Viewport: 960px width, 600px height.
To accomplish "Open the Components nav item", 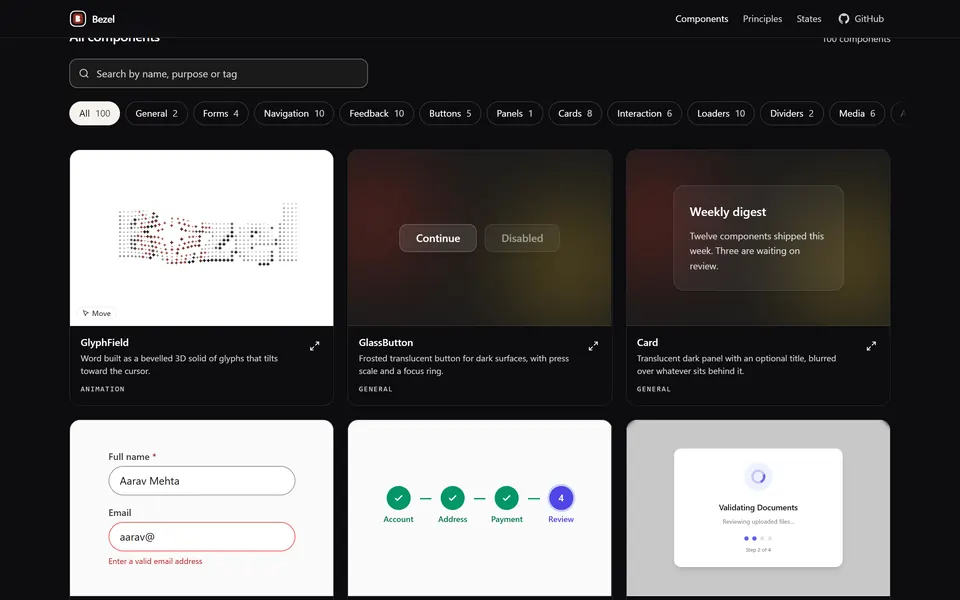I will 702,19.
